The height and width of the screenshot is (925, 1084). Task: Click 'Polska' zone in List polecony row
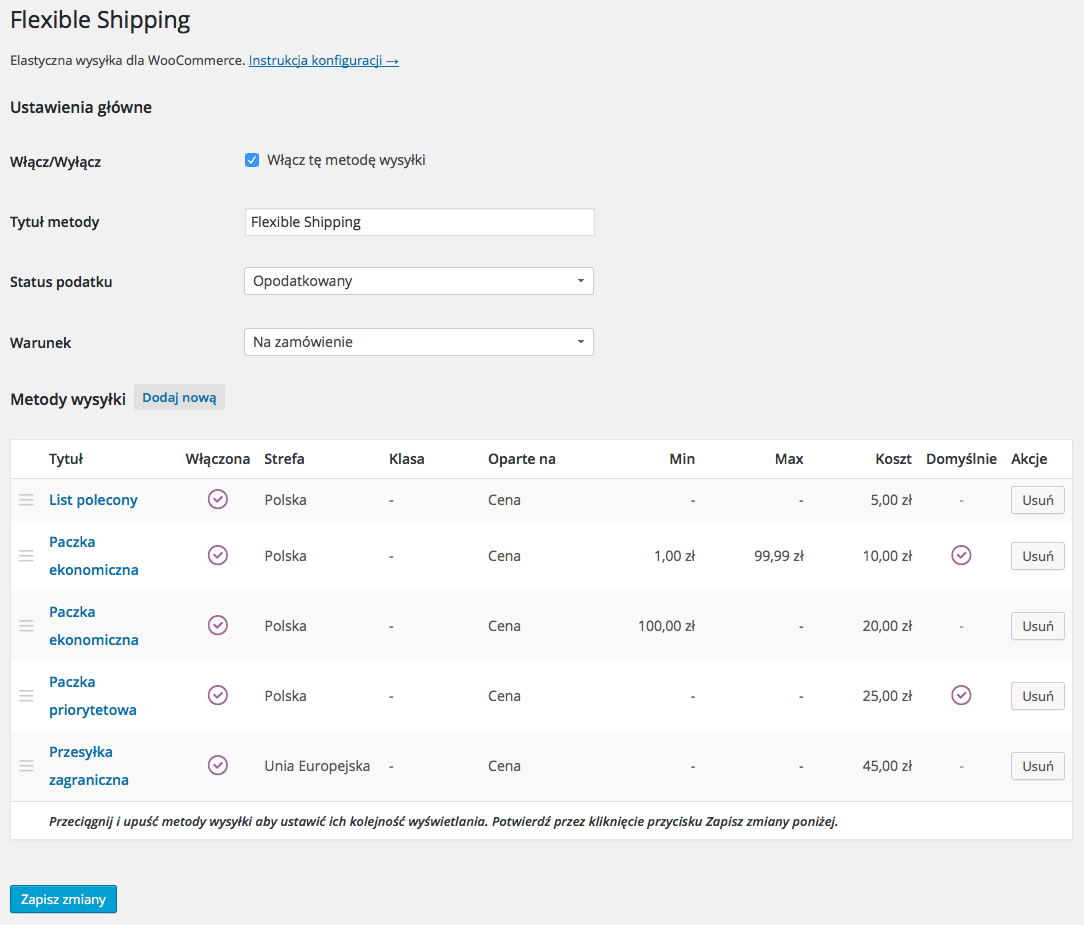click(286, 500)
